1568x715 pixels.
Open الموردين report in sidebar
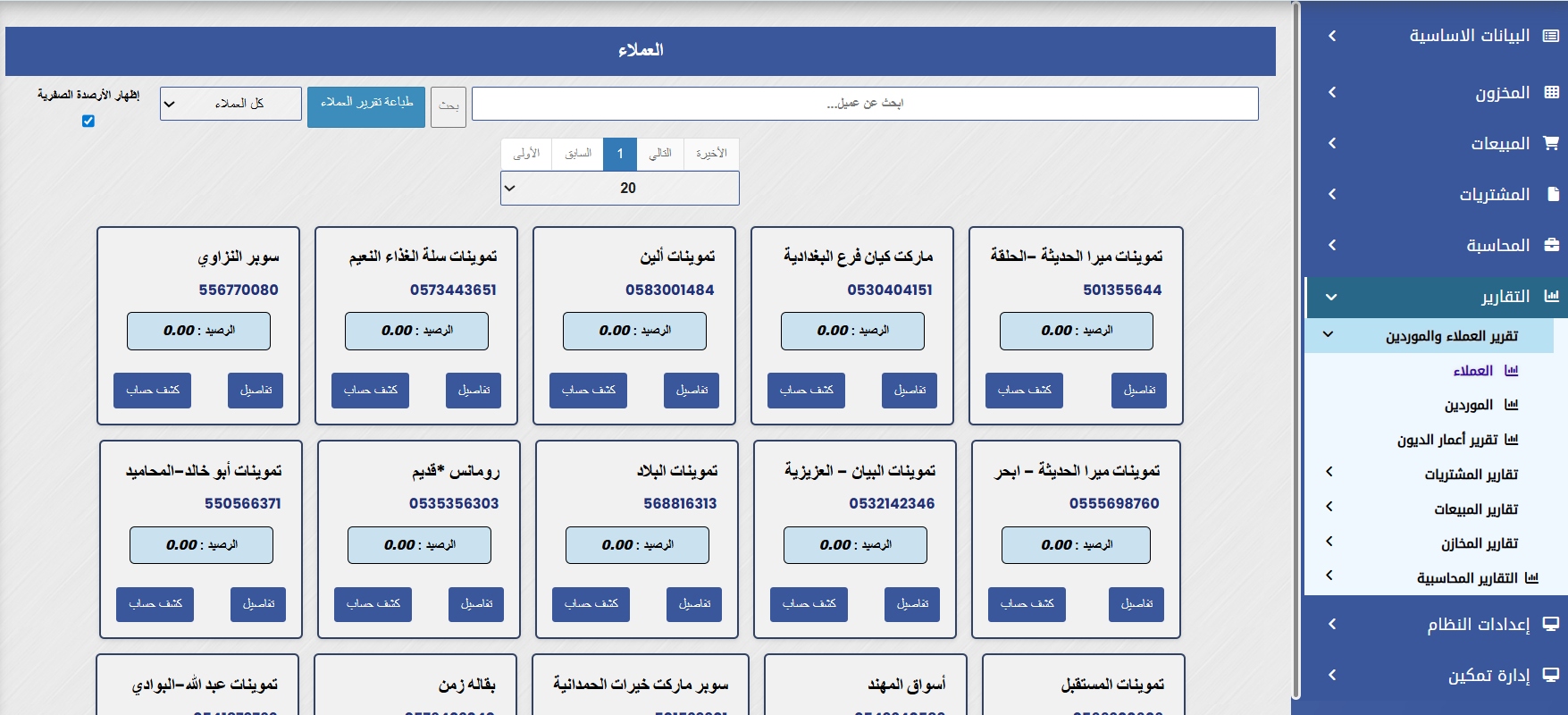tap(1469, 405)
